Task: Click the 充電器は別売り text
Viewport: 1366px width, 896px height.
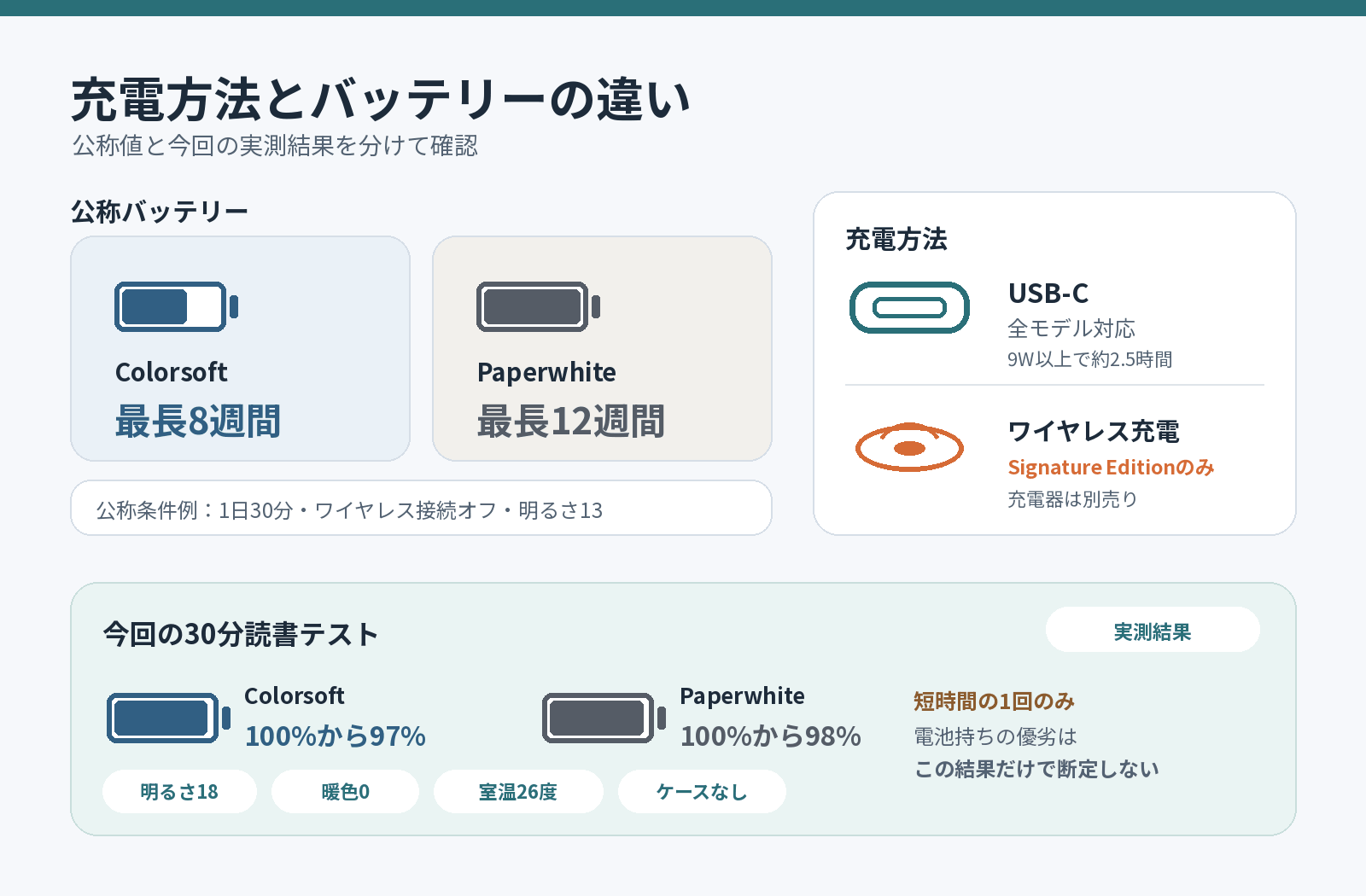Action: tap(1072, 499)
